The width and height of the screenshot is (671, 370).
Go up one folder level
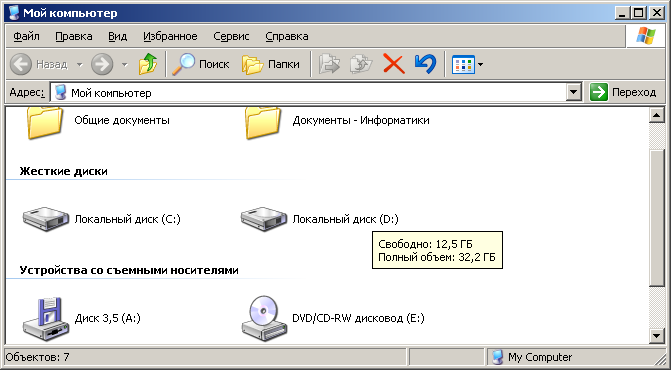pos(148,65)
